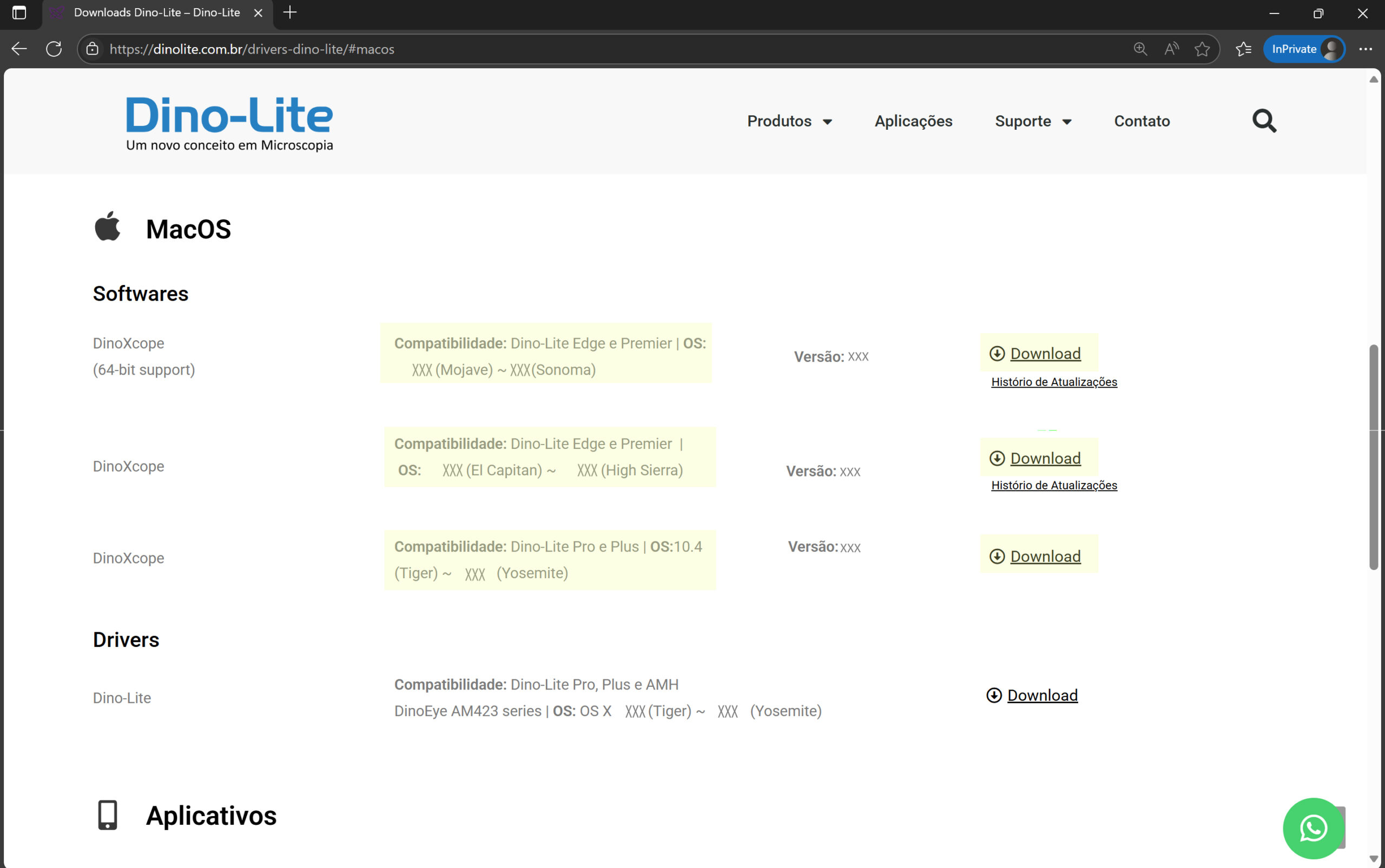
Task: Open Histórico de Atualizações for El Capitan version
Action: tap(1054, 486)
